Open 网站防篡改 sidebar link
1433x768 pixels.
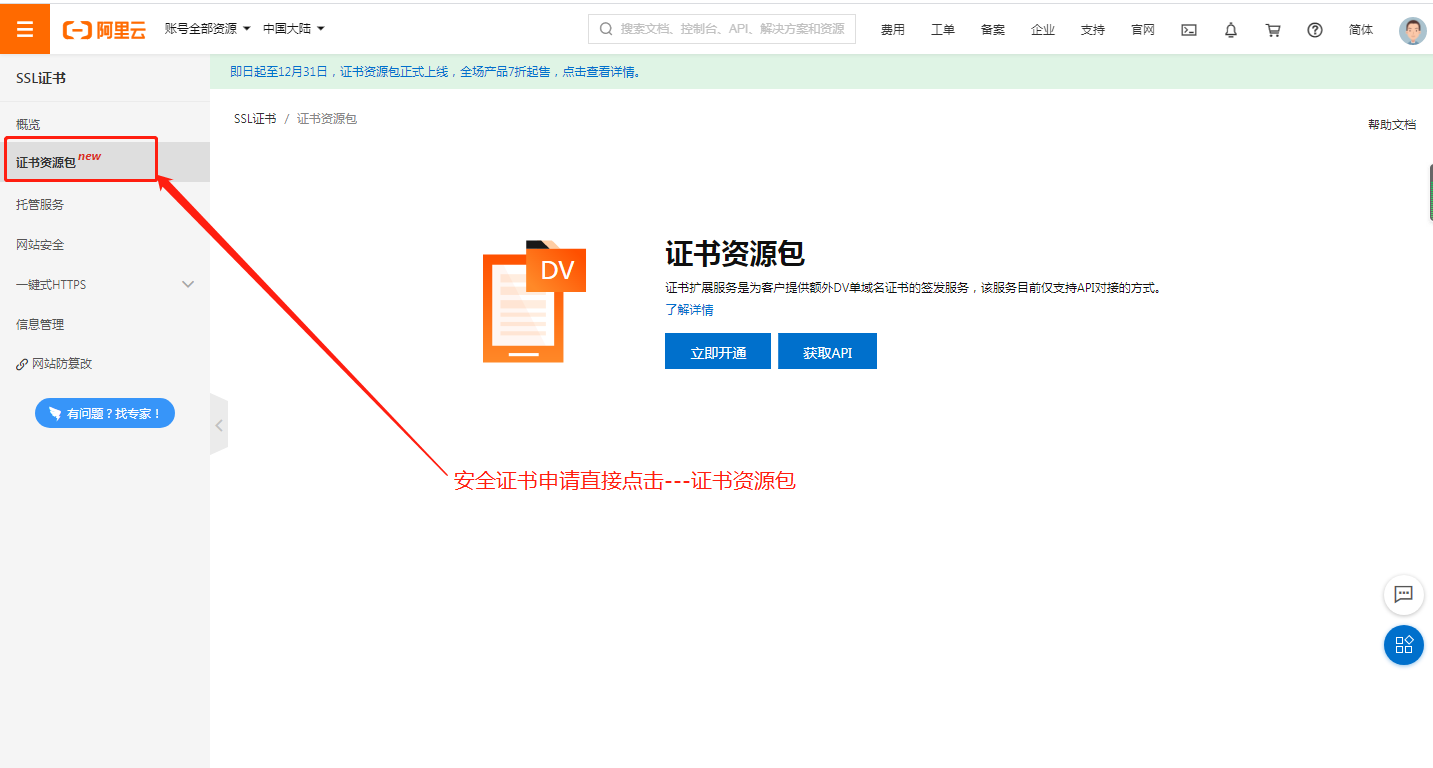coord(62,364)
